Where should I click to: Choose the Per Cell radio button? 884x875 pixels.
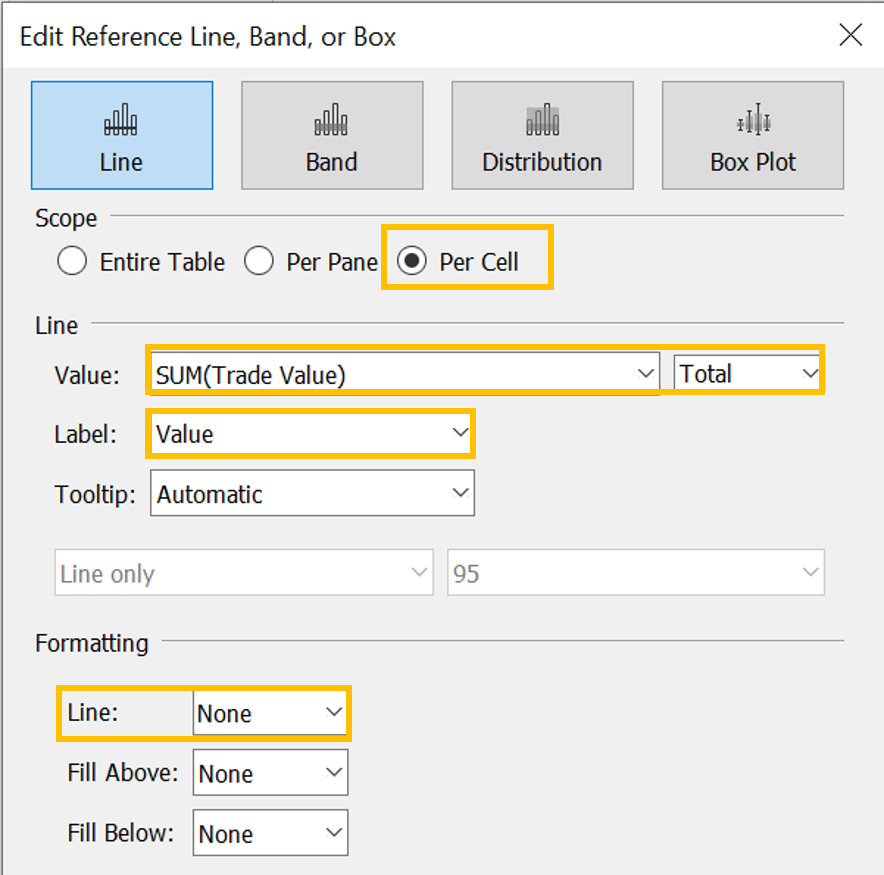411,262
